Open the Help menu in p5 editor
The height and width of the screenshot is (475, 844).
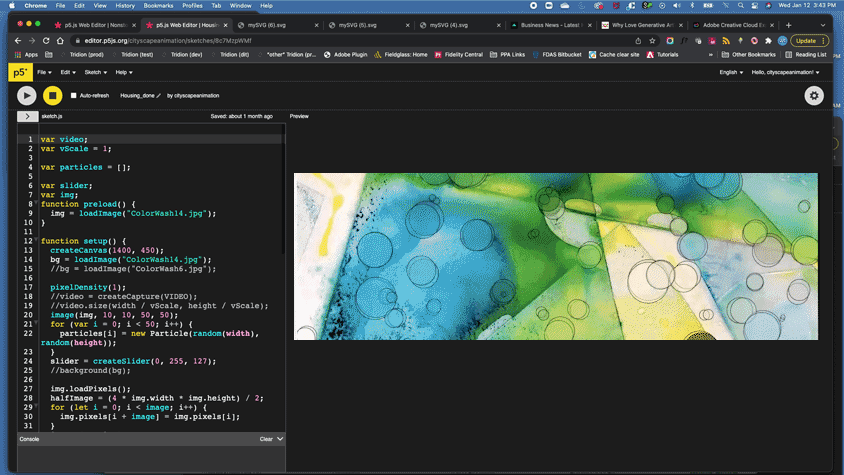[x=123, y=72]
